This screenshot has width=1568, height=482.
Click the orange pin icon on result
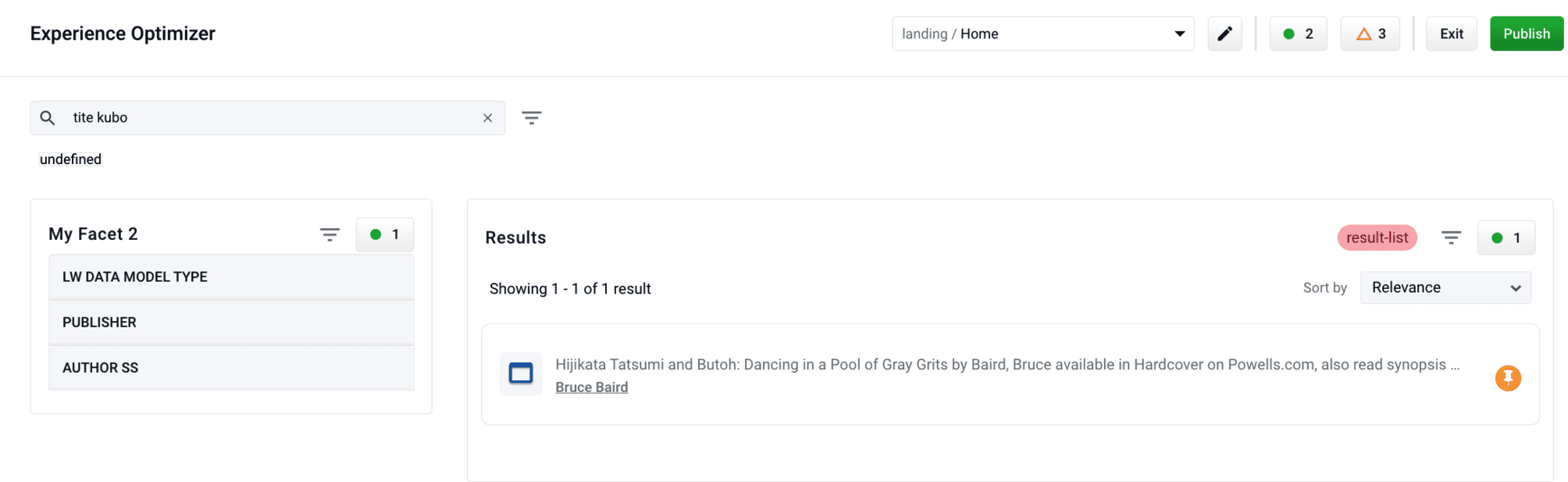point(1508,378)
